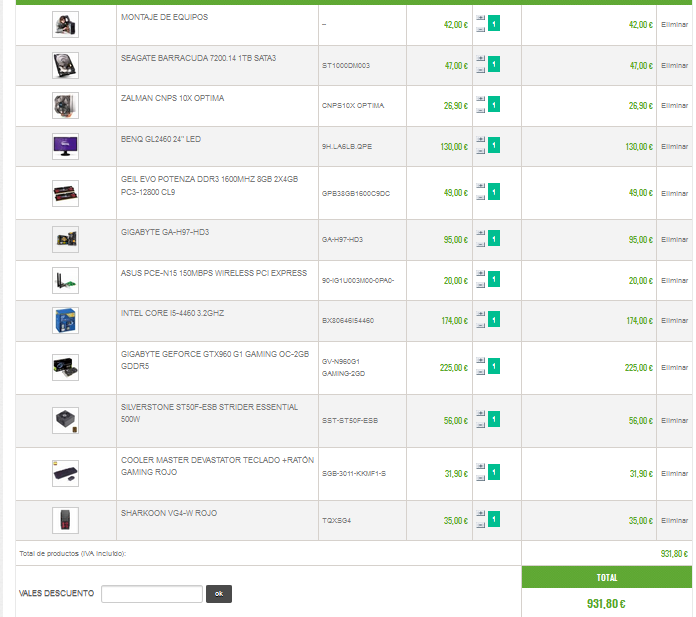Viewport: 696px width, 617px height.
Task: Remove Silverstone ST50F-ESB via Eliminar
Action: tap(674, 420)
